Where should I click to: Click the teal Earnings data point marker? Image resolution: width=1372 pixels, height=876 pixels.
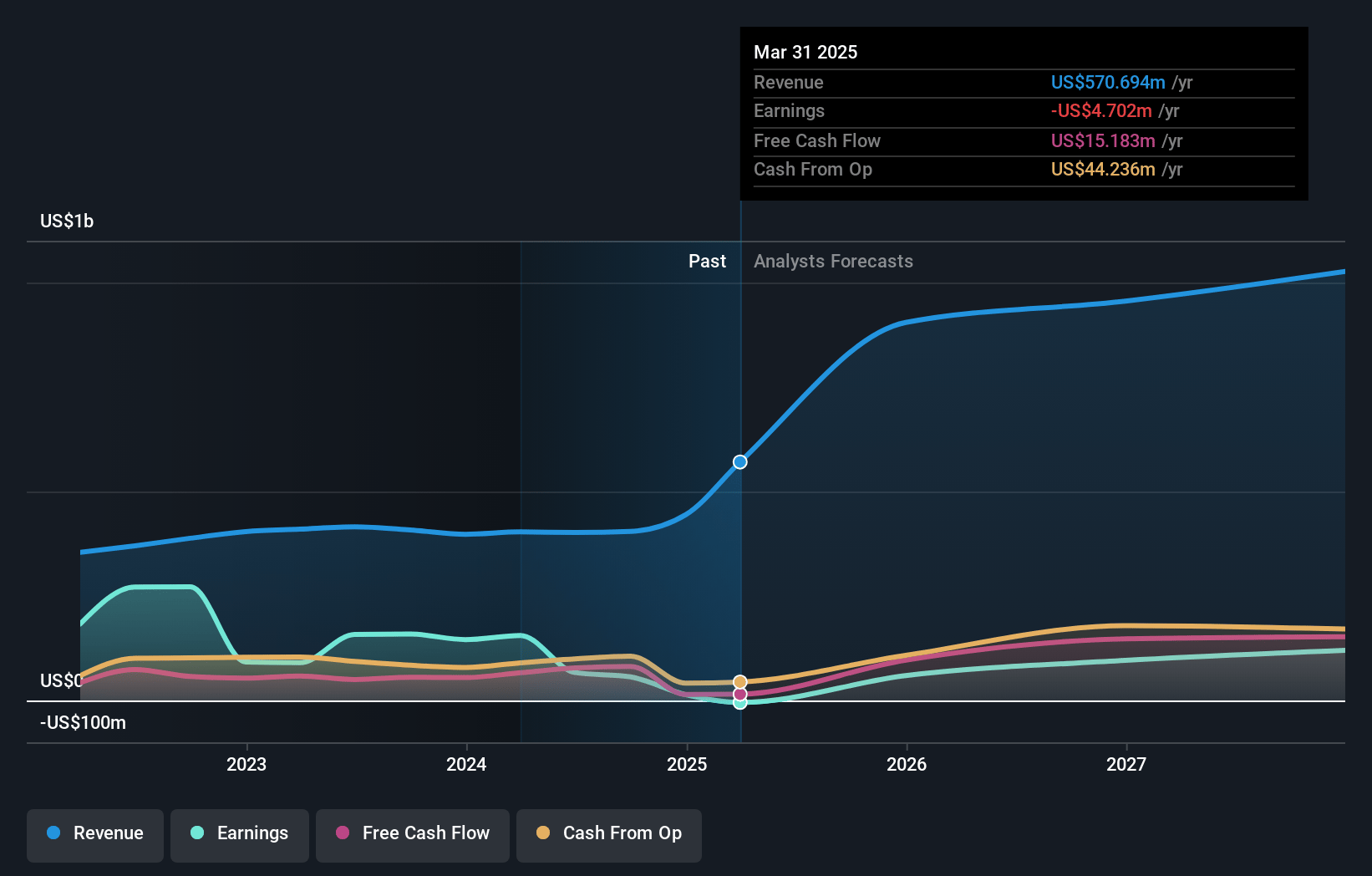coord(740,704)
